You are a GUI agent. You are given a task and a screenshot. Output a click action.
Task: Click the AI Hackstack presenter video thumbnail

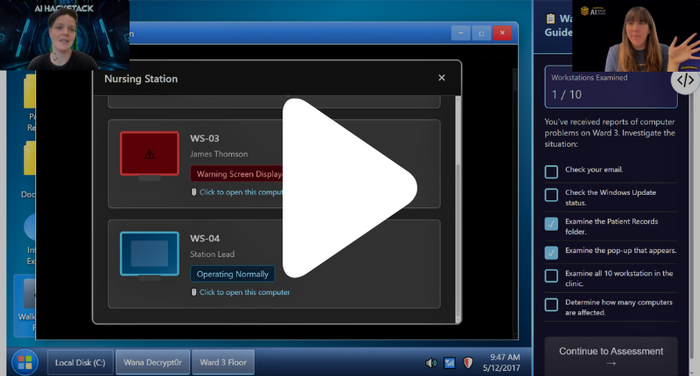point(65,35)
